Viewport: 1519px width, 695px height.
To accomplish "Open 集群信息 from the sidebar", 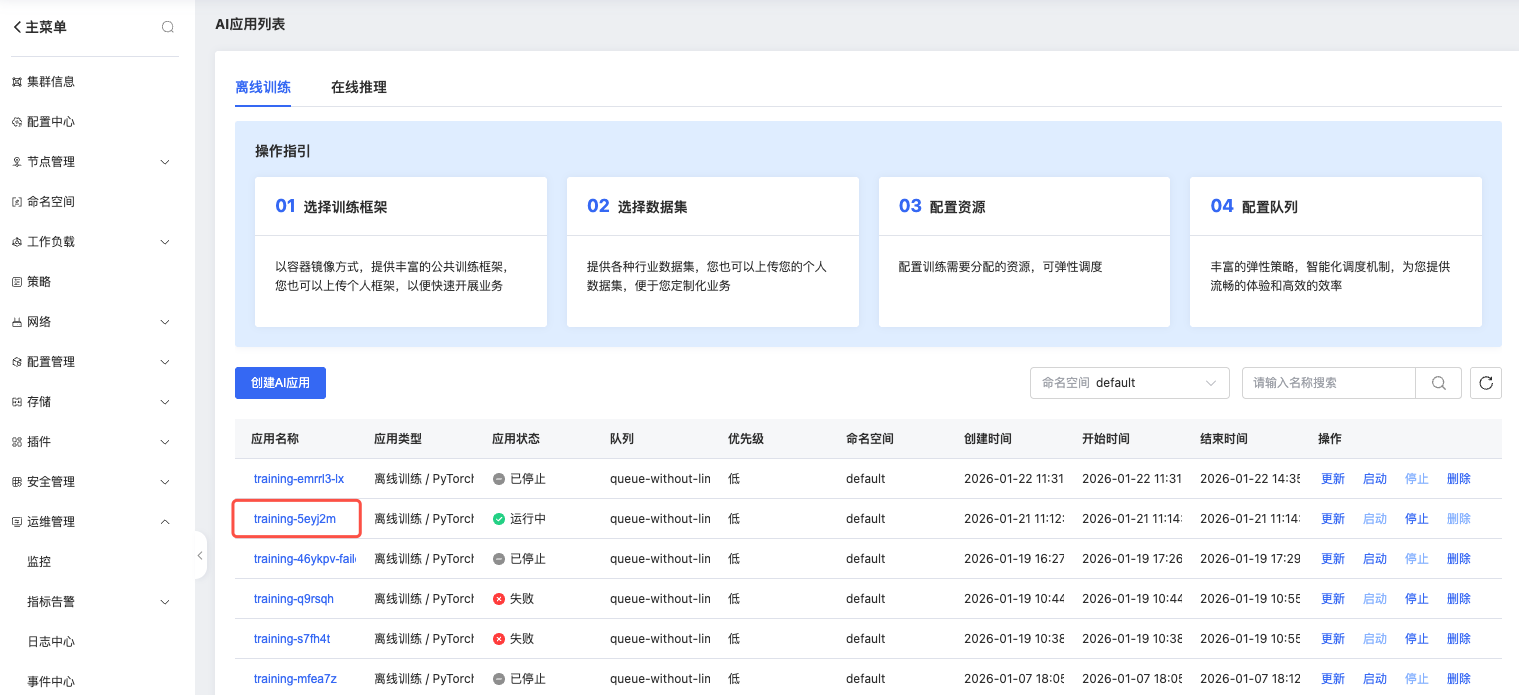I will click(50, 82).
